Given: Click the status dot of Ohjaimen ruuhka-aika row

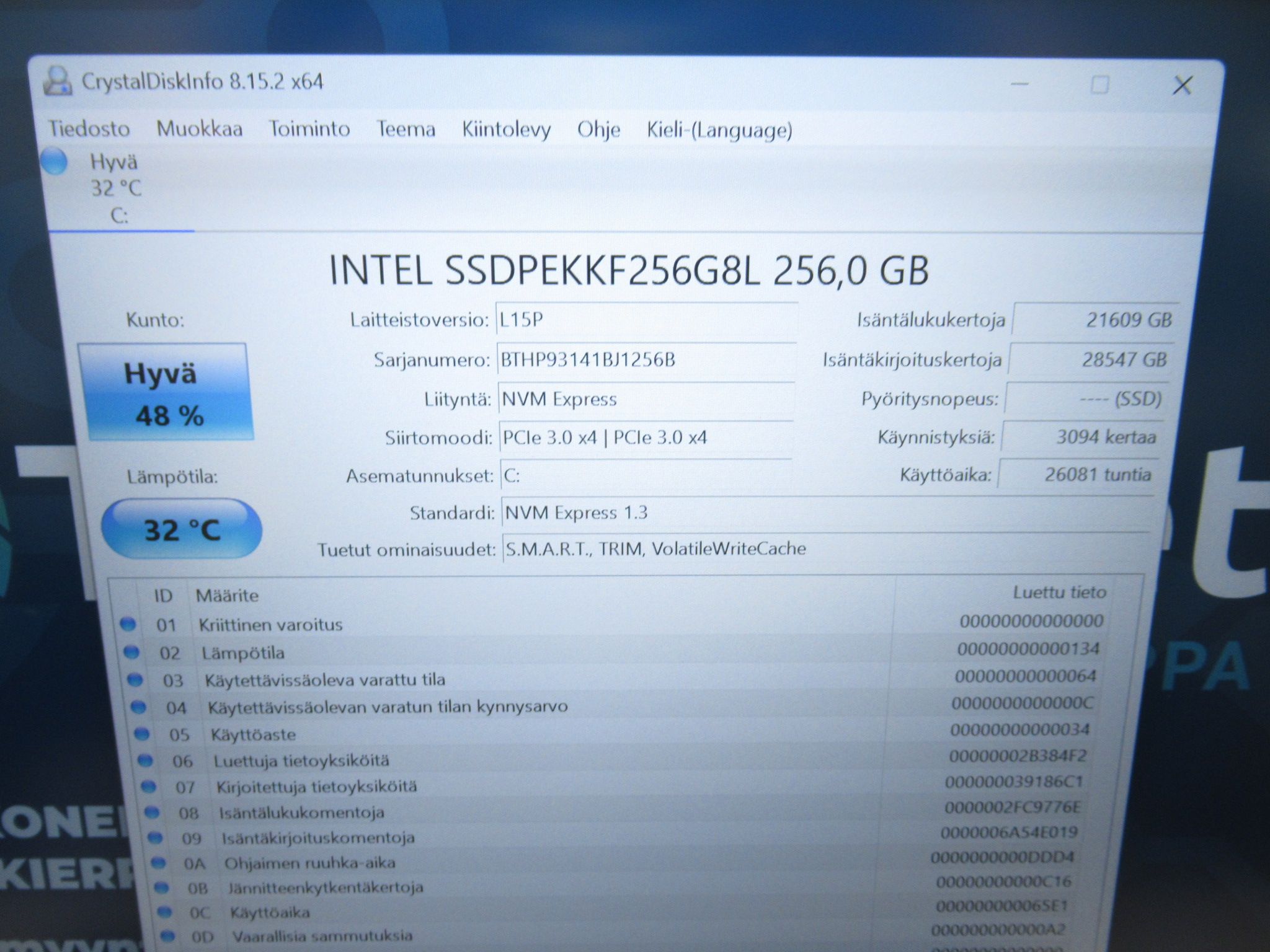Looking at the screenshot, I should click(159, 863).
